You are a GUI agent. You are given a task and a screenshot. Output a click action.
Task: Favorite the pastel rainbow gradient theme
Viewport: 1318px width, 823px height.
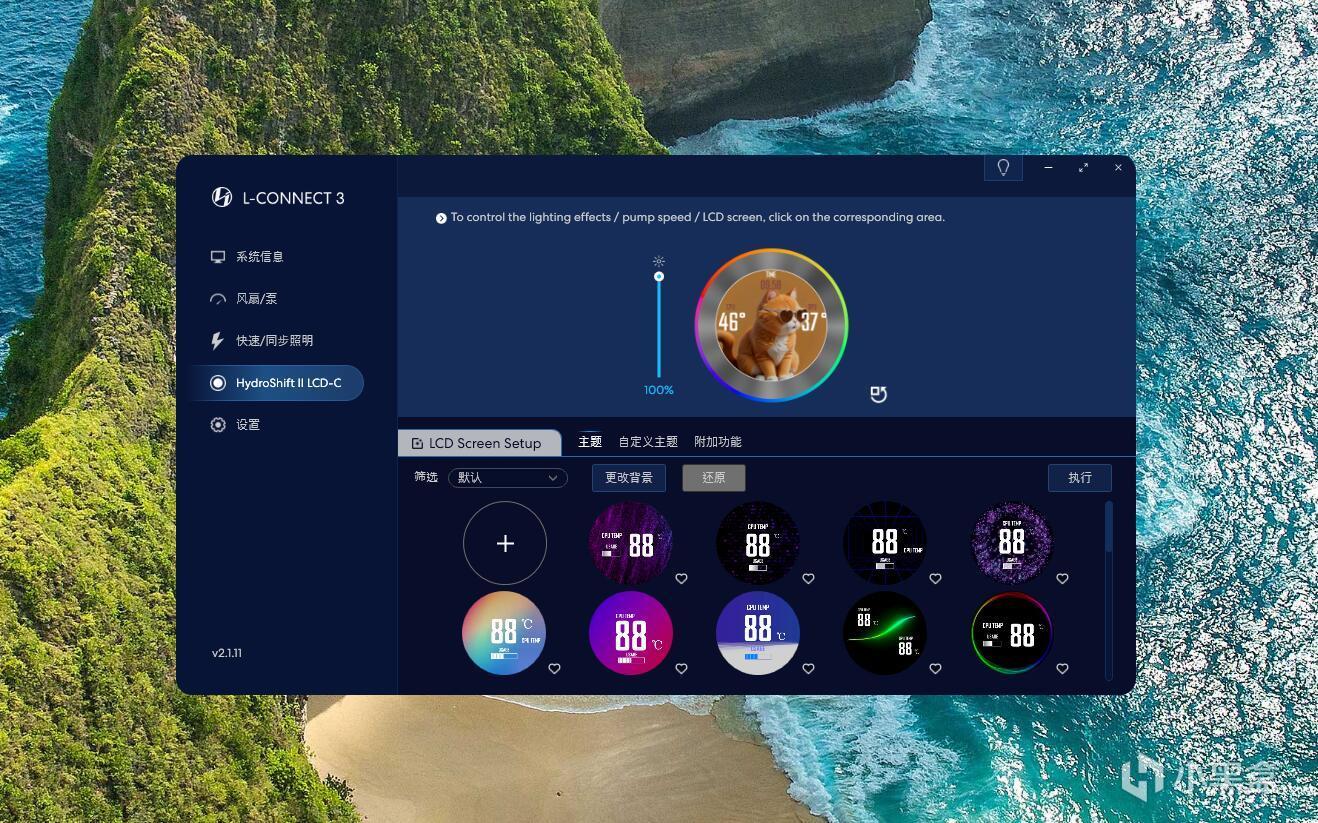click(554, 668)
